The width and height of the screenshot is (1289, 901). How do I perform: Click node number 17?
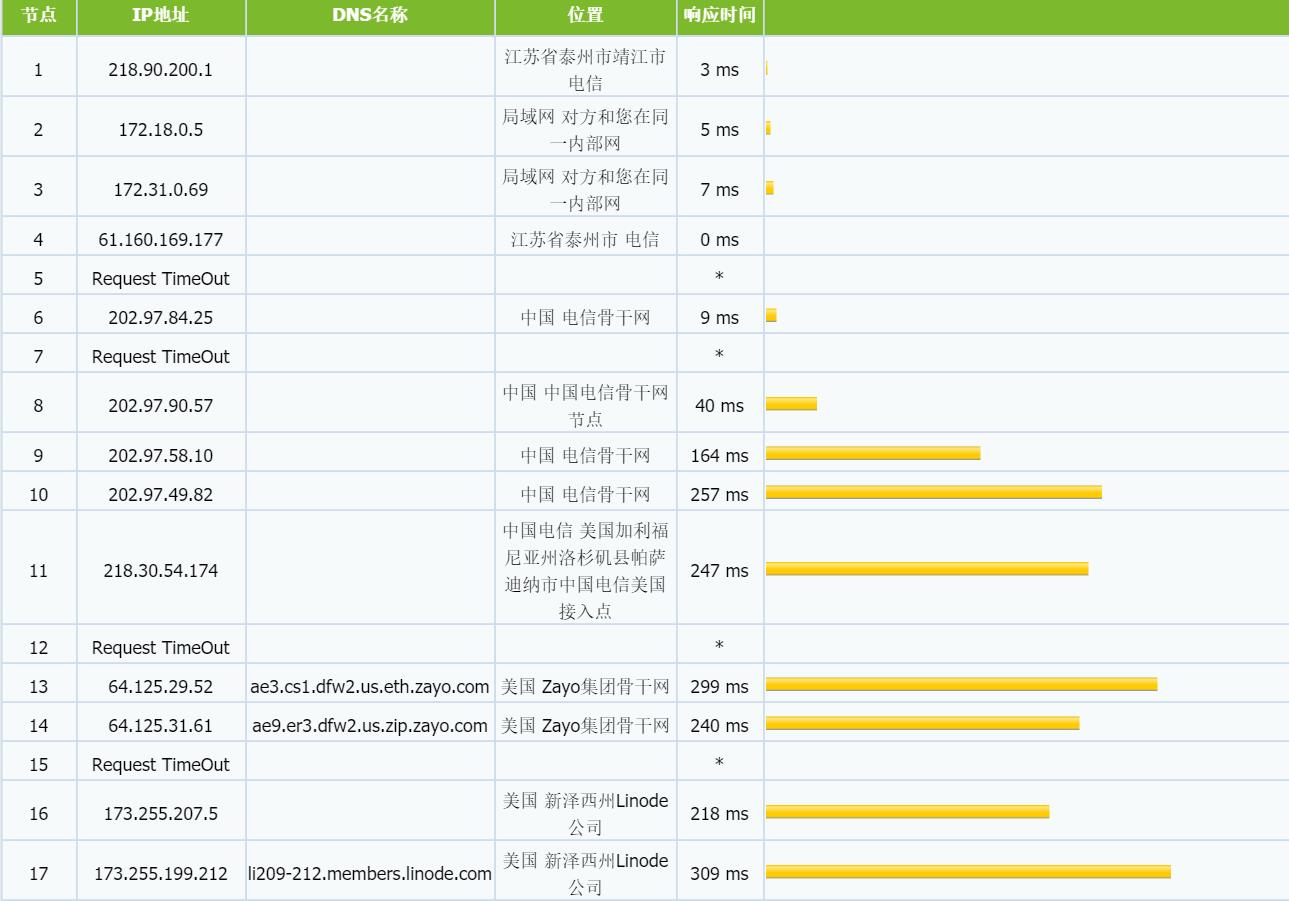click(38, 874)
